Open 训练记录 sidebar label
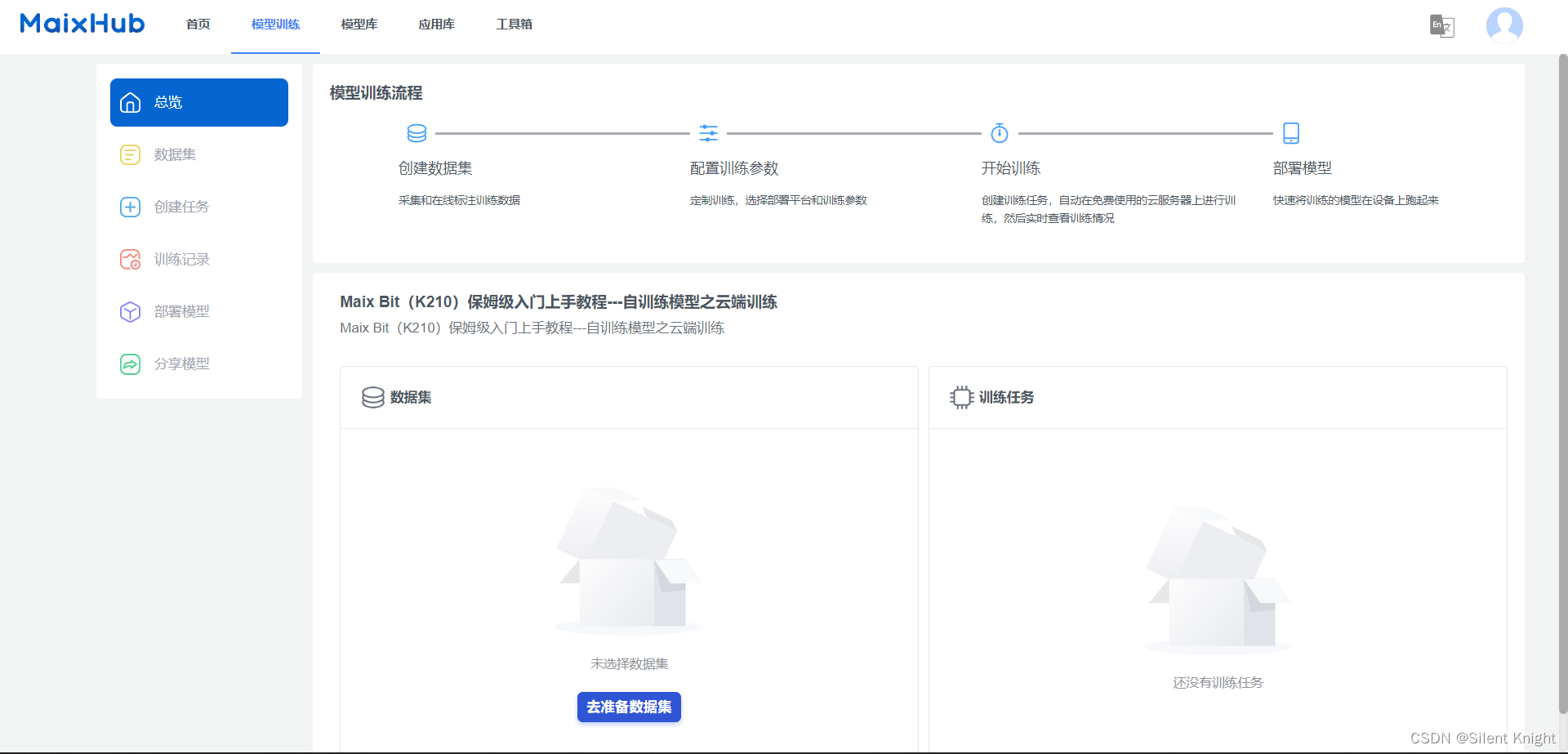The width and height of the screenshot is (1568, 754). [181, 259]
